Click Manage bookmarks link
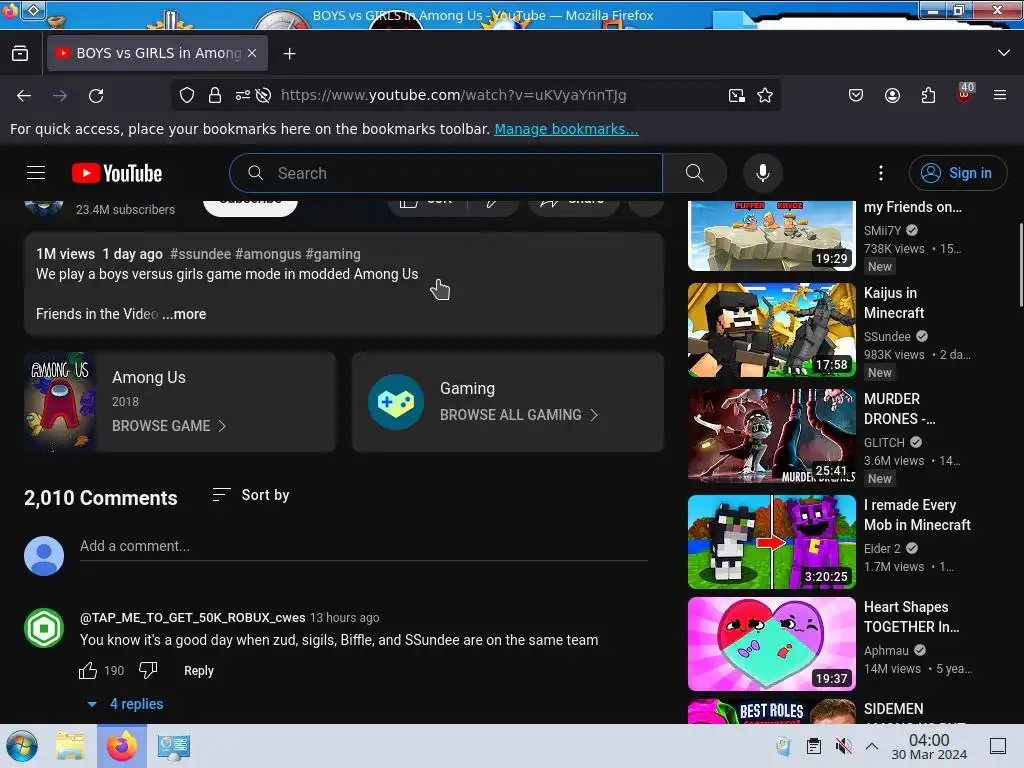 click(566, 129)
